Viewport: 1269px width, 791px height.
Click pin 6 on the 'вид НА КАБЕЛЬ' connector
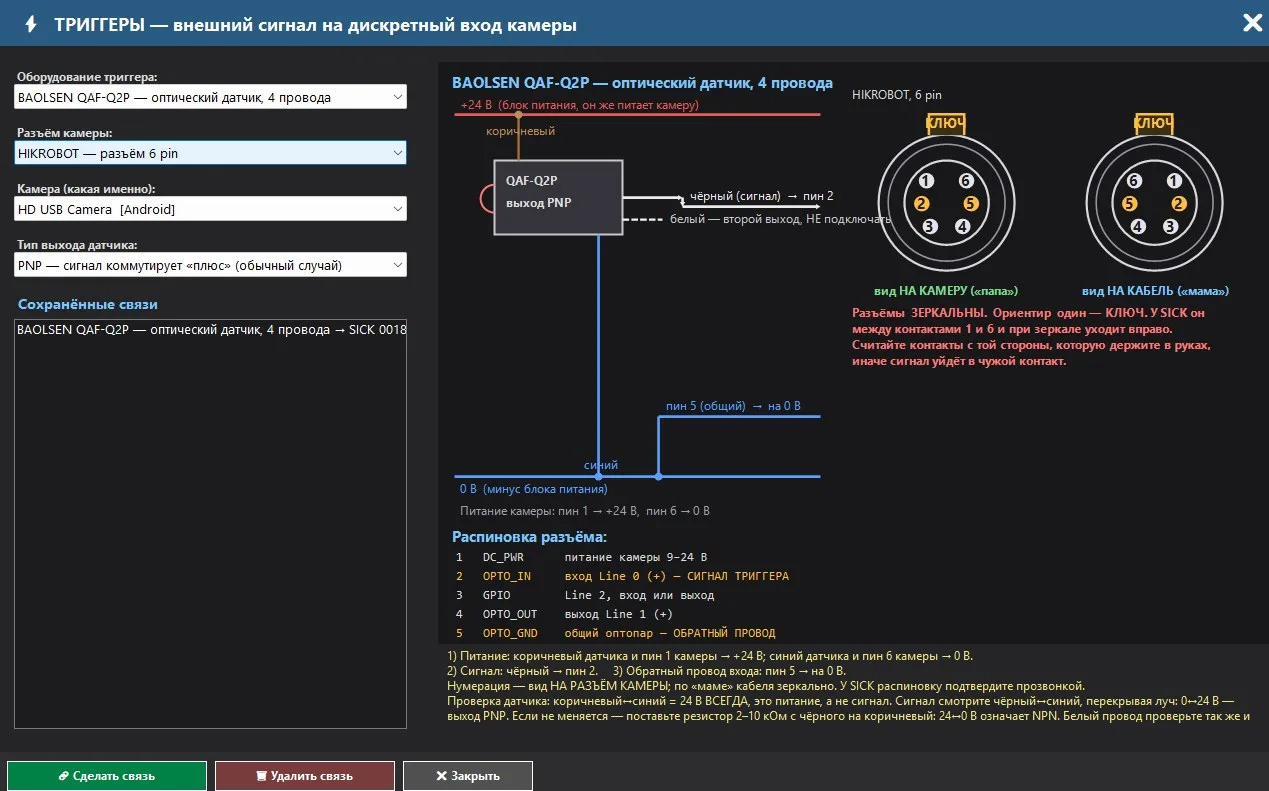[x=1134, y=181]
